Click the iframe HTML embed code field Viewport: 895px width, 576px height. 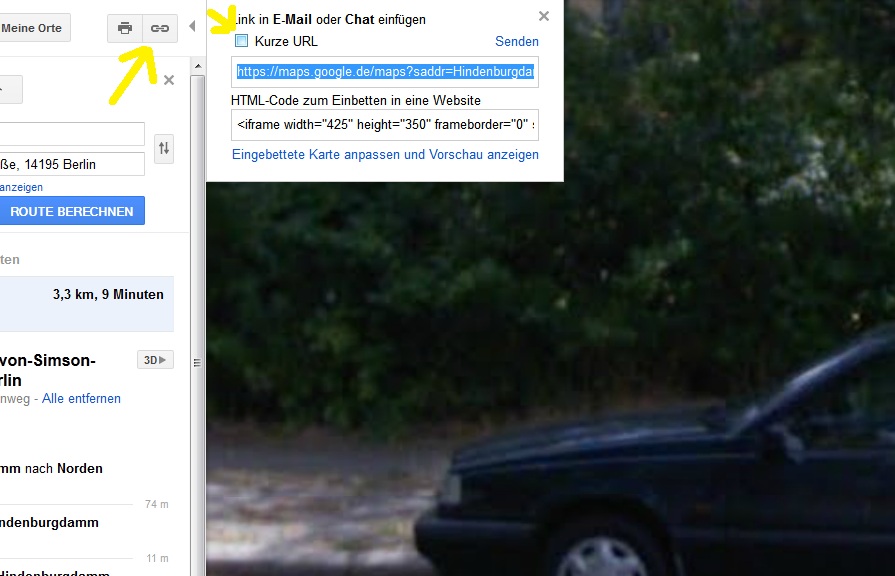pyautogui.click(x=385, y=124)
